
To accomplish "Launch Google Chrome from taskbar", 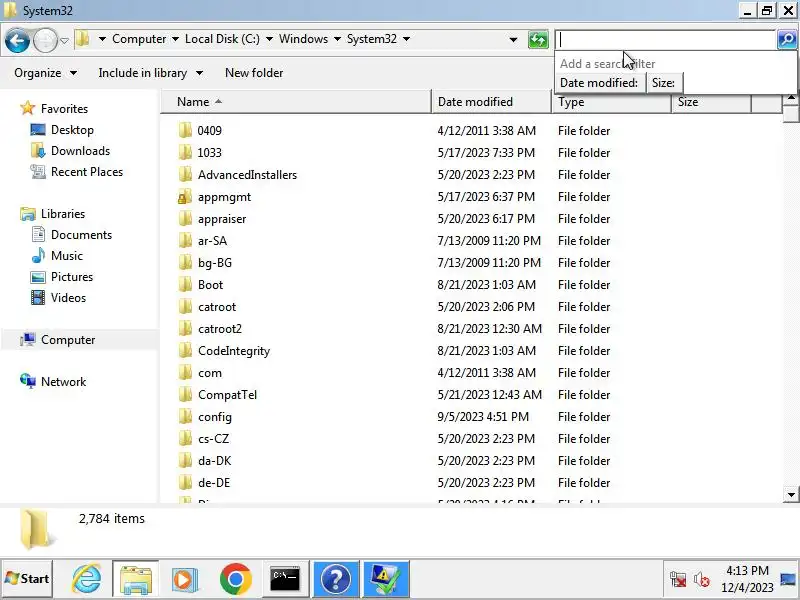I will pyautogui.click(x=236, y=579).
